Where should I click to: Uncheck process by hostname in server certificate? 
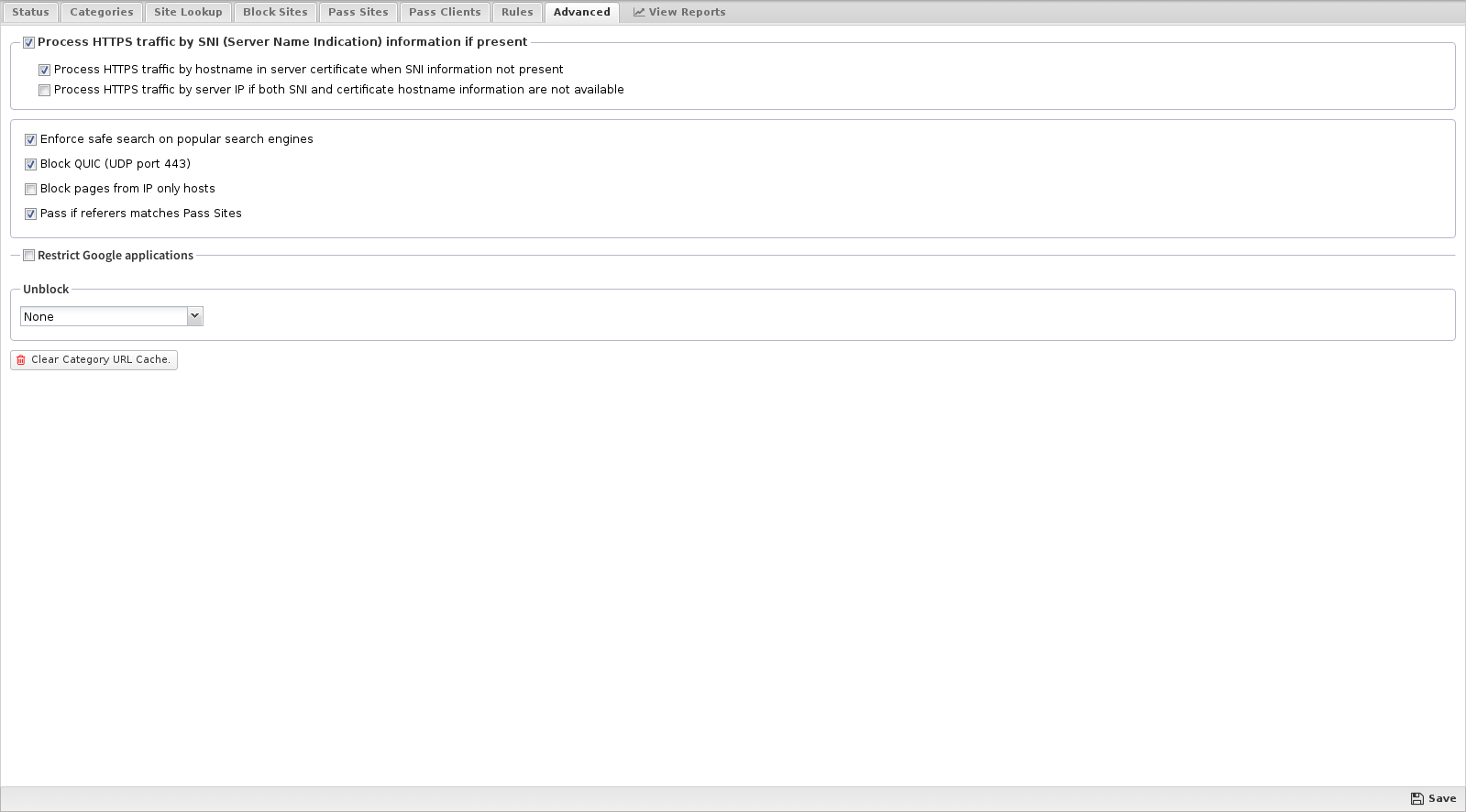click(x=45, y=71)
